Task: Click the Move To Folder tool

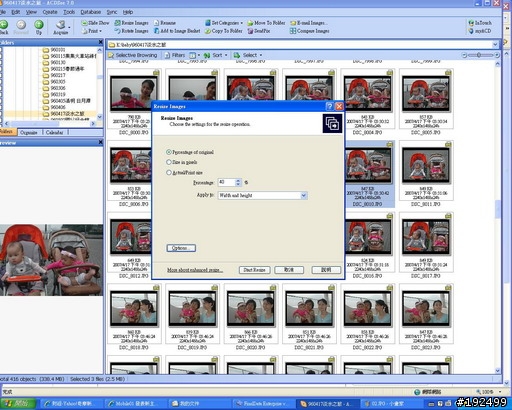Action: click(x=266, y=23)
